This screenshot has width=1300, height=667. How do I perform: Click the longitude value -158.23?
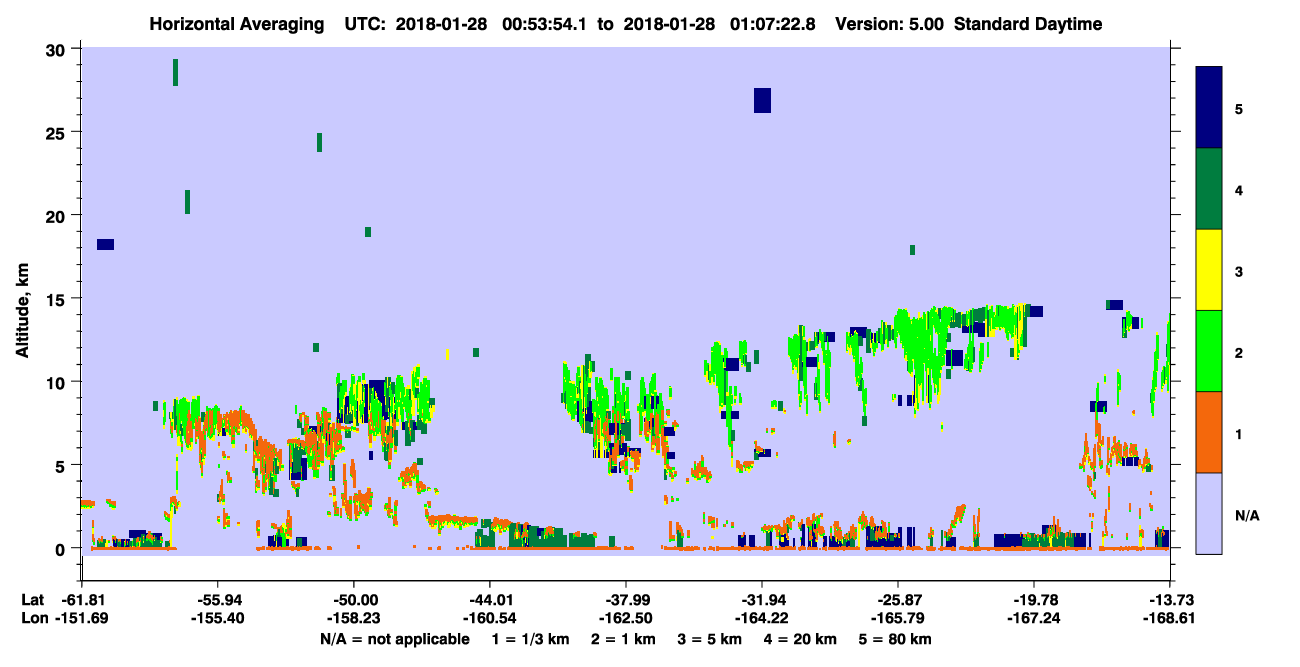(353, 619)
